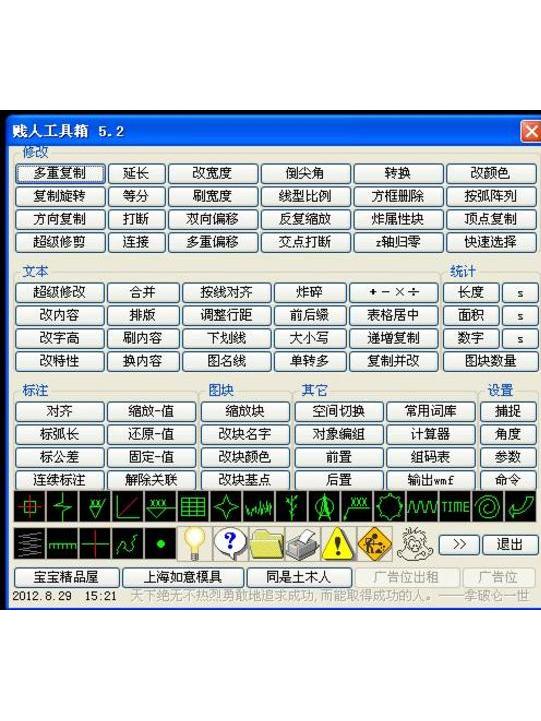Click the yellow warning triangle icon
The image size is (541, 721).
338,544
